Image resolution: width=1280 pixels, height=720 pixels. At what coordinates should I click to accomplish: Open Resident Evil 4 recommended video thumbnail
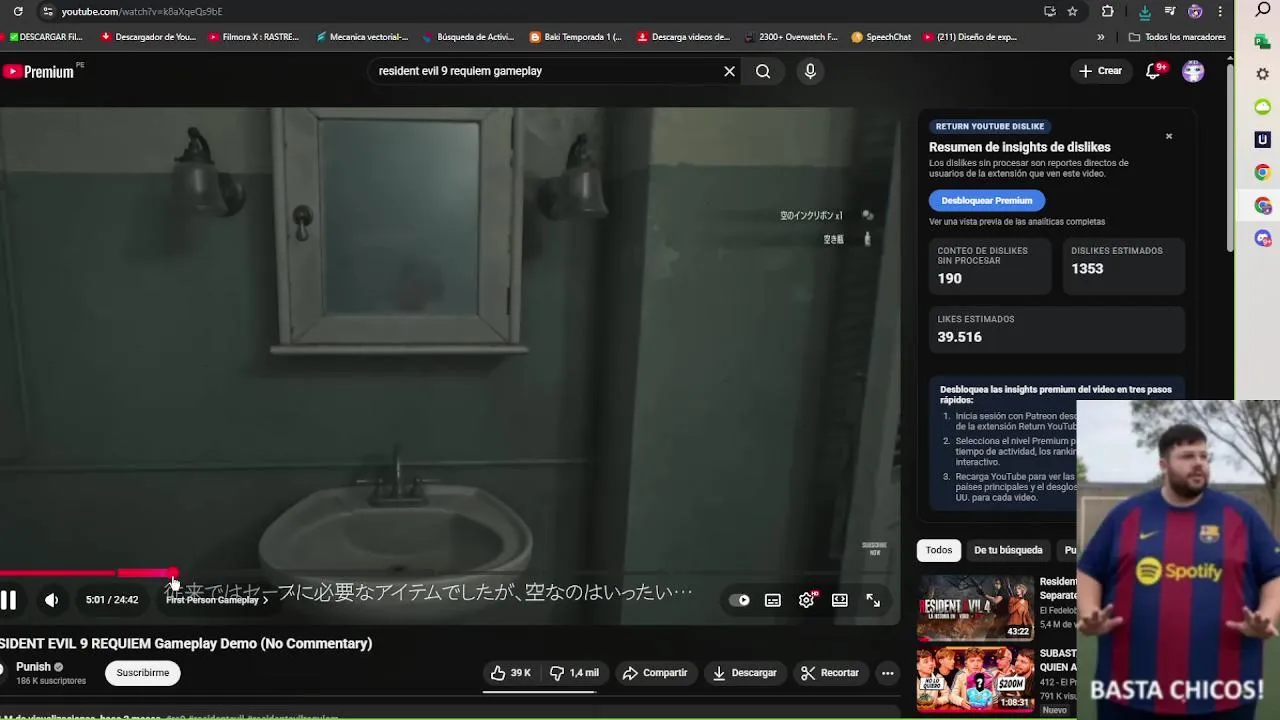[x=976, y=607]
